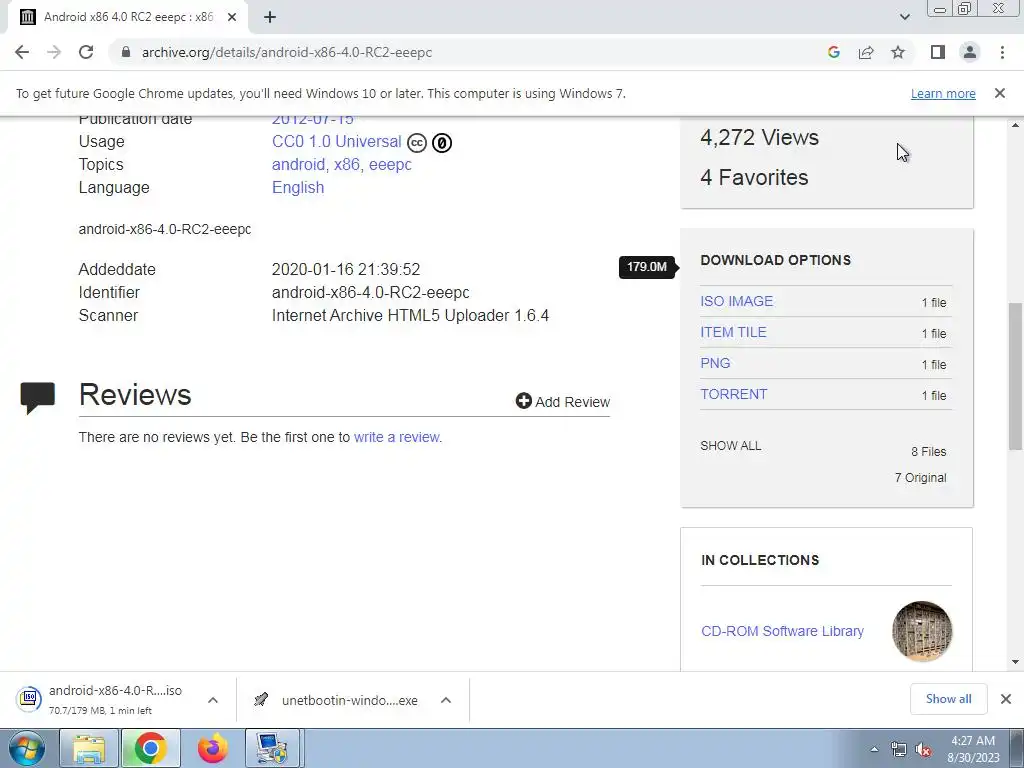Follow the write a review link
1024x768 pixels.
398,437
